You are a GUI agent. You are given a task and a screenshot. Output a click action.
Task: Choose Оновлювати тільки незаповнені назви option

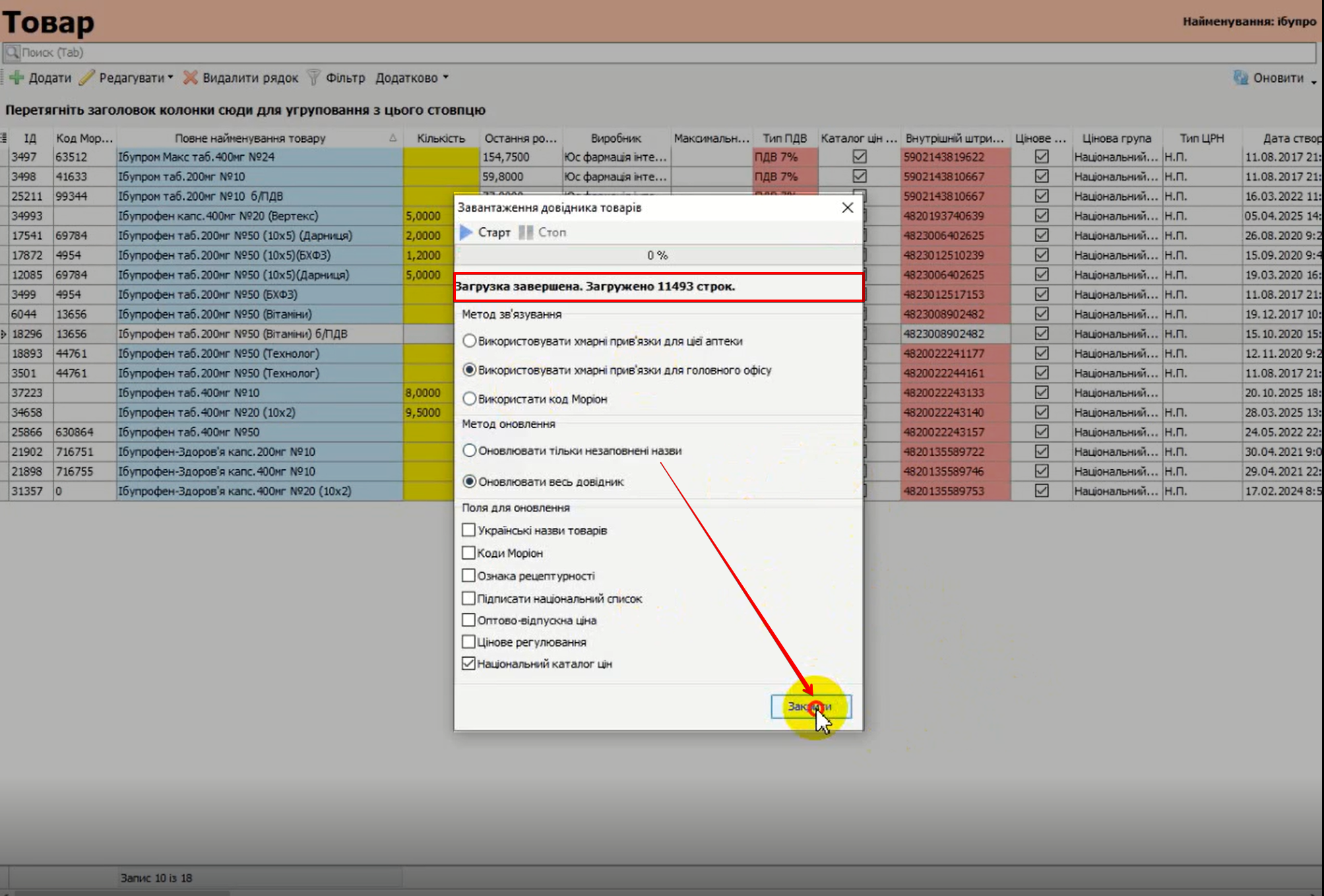(469, 450)
